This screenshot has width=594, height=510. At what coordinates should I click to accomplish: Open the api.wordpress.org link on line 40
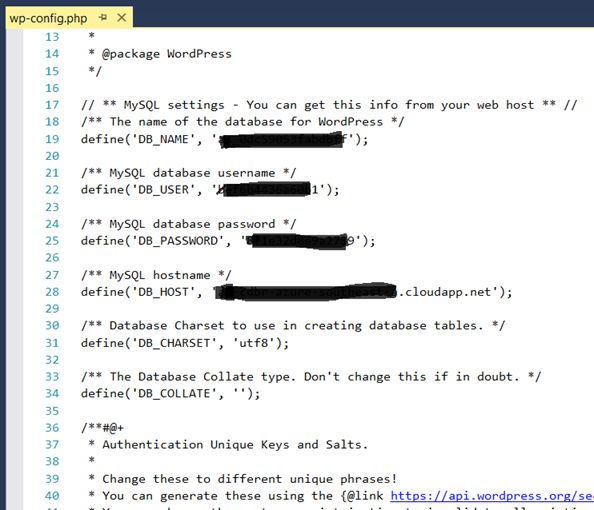point(492,496)
